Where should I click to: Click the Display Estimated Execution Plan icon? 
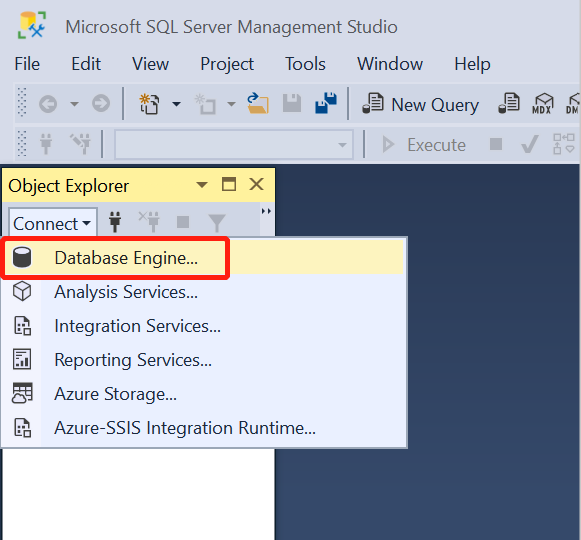pos(564,144)
